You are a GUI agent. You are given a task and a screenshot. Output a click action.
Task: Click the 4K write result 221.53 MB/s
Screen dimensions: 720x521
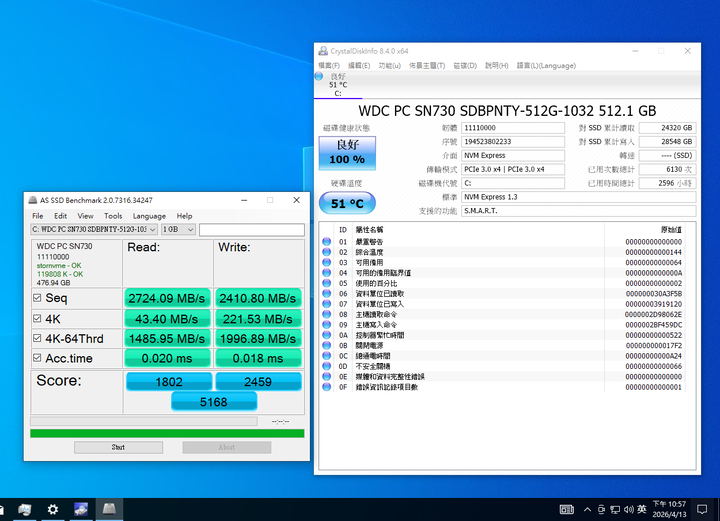point(258,318)
